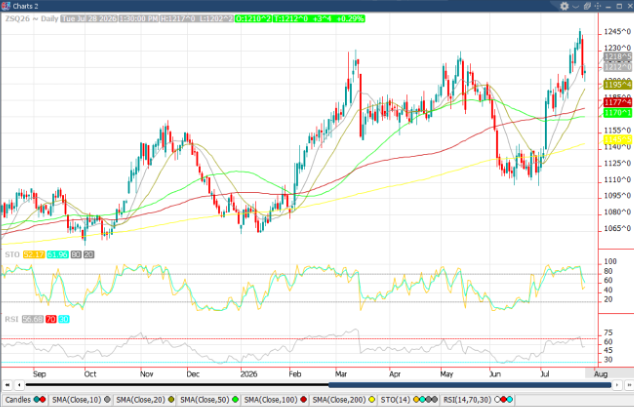Open SMA(Close,20) study settings

[x=145, y=400]
